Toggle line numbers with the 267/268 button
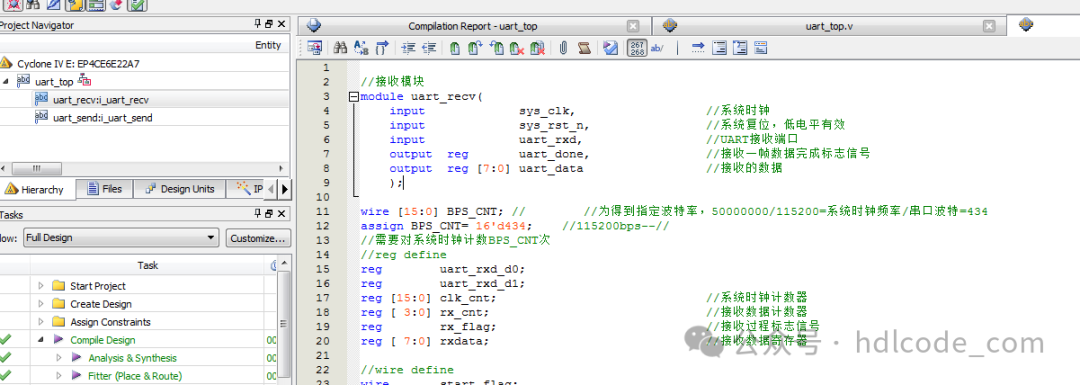 pyautogui.click(x=636, y=48)
